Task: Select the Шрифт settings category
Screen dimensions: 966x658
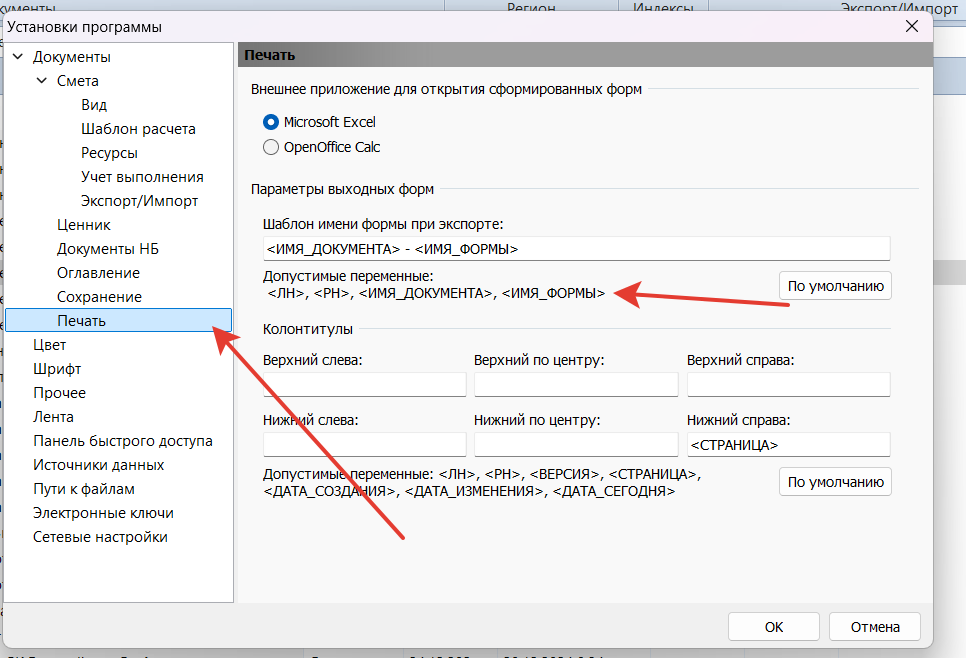Action: (x=57, y=369)
